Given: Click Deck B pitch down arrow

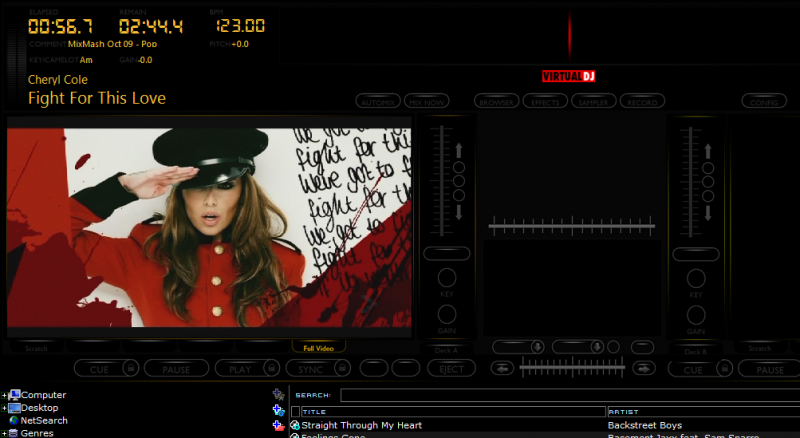Looking at the screenshot, I should [708, 213].
